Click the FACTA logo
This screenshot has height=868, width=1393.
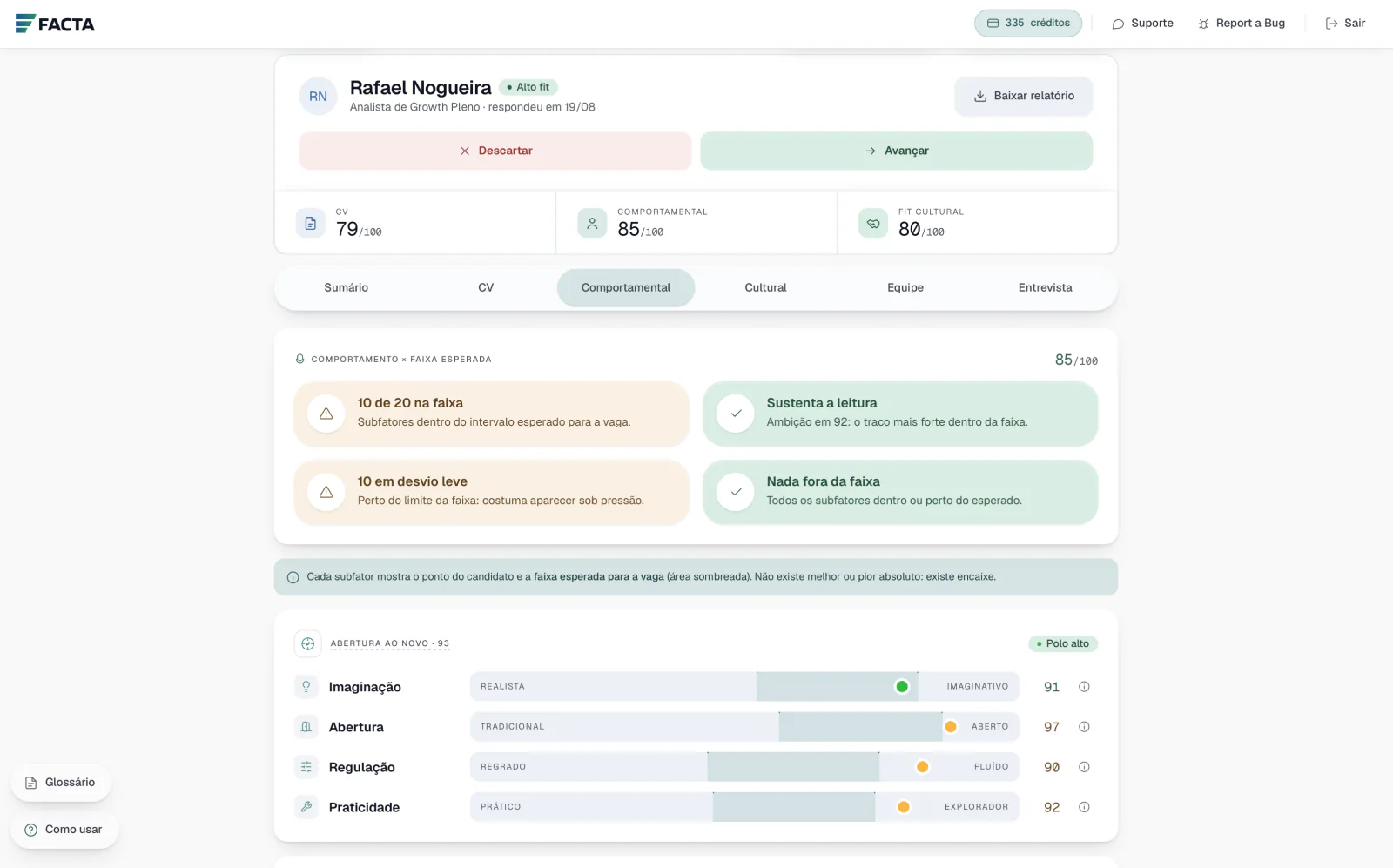click(55, 24)
